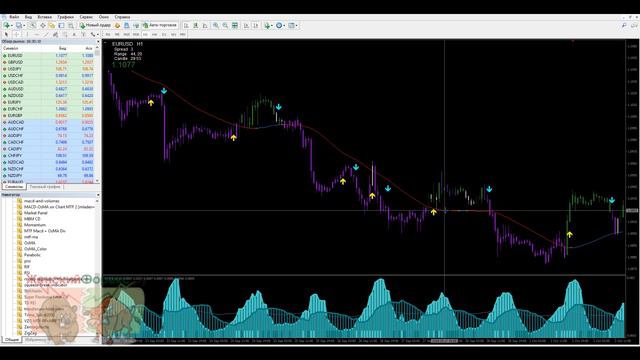The height and width of the screenshot is (360, 640).
Task: Click the indicators list icon with plus
Action: click(x=267, y=25)
